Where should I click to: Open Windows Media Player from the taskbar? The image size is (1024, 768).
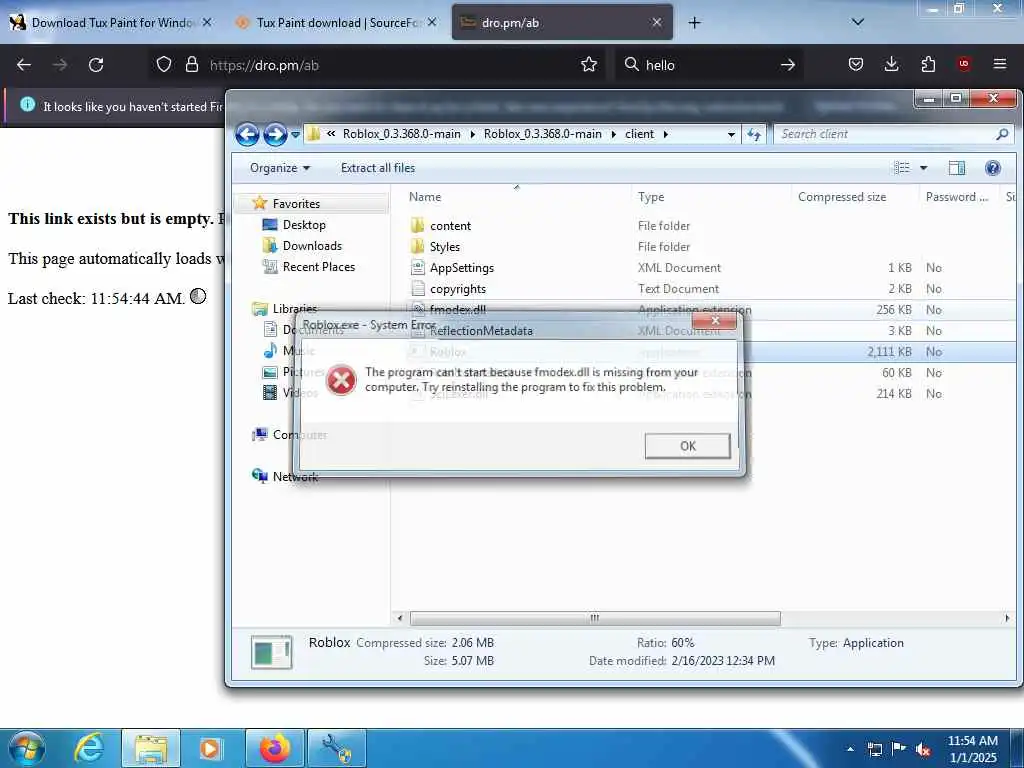click(x=210, y=748)
